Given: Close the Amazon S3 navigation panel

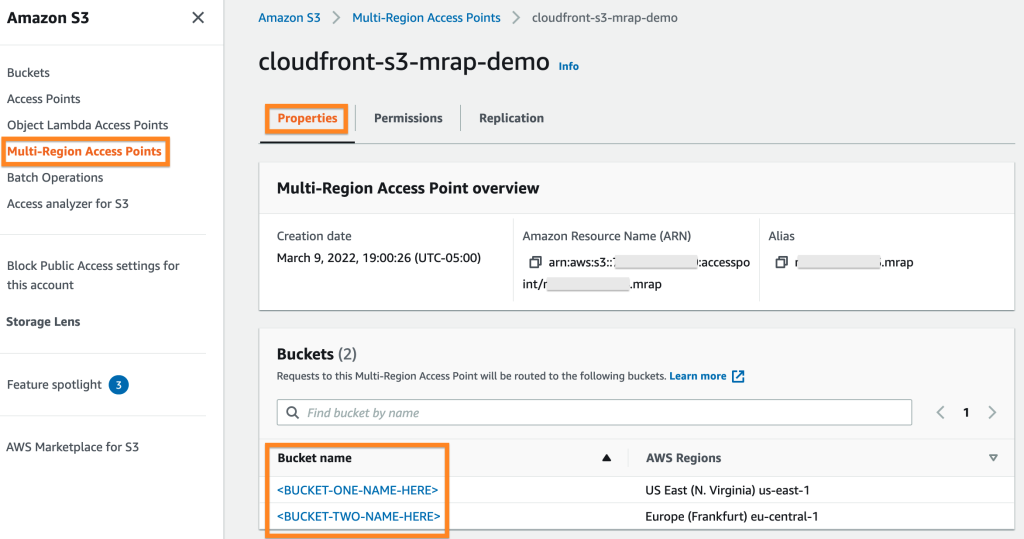Looking at the screenshot, I should [198, 18].
